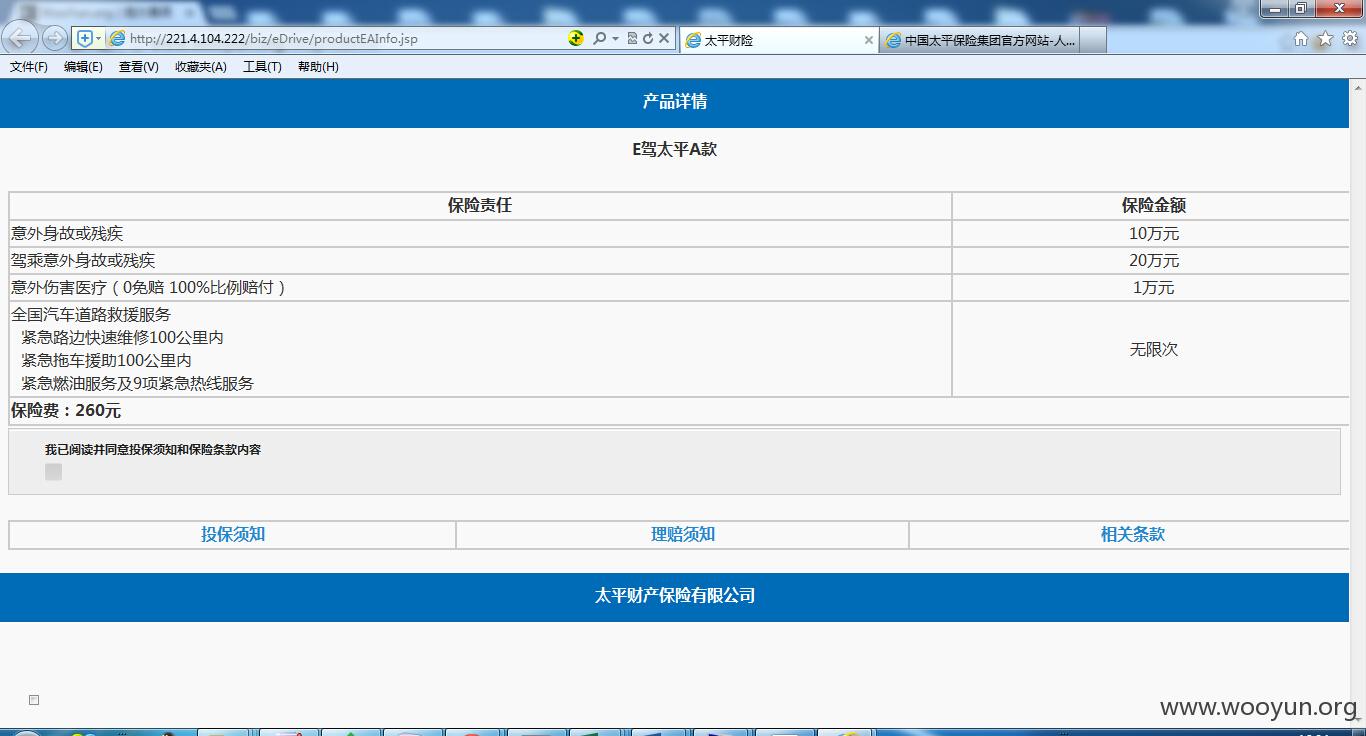Screen dimensions: 1366x736
Task: Click the 我已阅读并同意投保须知和保险条款内容 label
Action: [x=153, y=450]
